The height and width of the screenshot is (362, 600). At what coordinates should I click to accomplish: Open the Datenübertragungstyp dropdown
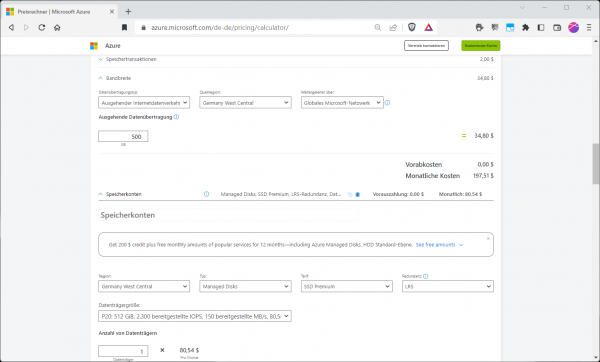click(x=144, y=103)
